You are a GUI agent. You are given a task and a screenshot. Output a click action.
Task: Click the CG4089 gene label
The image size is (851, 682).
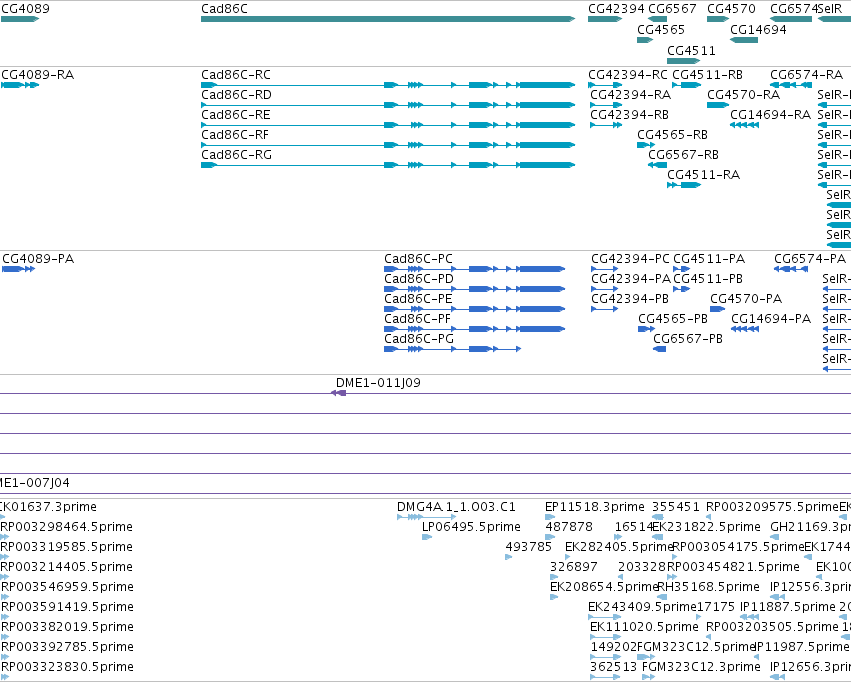point(26,9)
